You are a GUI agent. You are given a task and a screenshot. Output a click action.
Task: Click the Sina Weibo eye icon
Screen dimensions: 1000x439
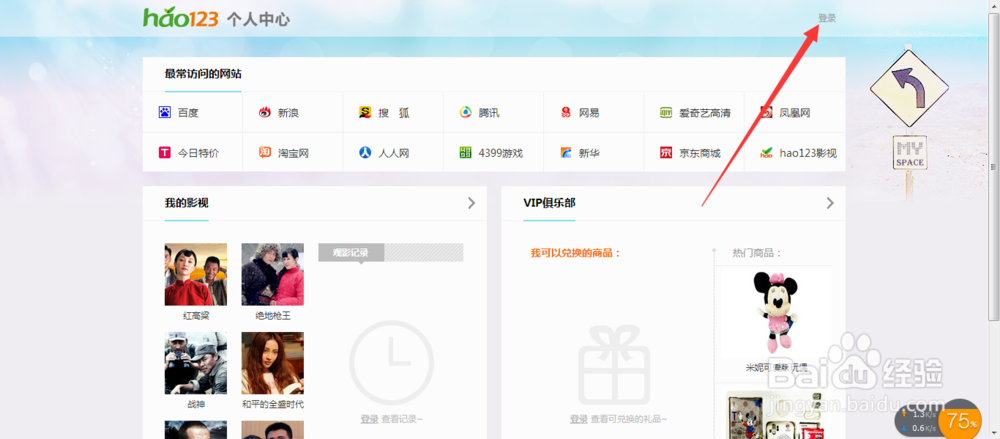pyautogui.click(x=265, y=112)
